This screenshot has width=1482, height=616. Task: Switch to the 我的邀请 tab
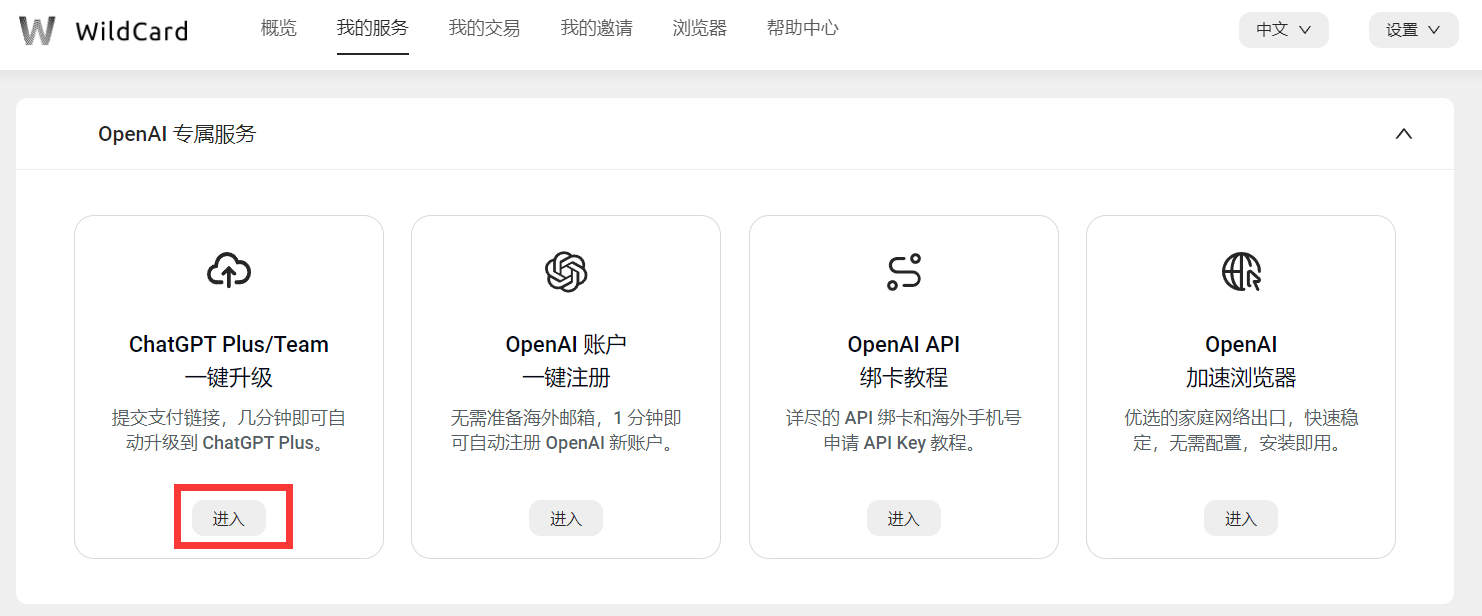pos(597,28)
